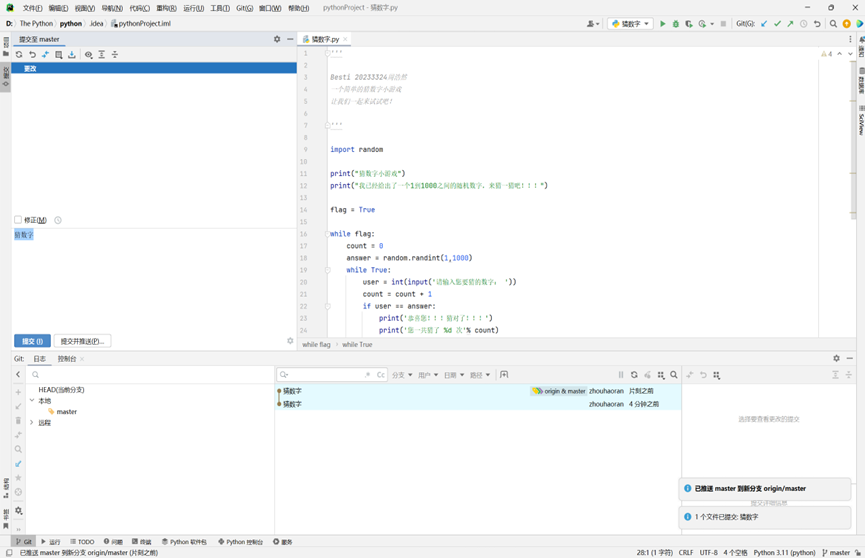The height and width of the screenshot is (558, 865).
Task: Toggle the 修正(M) amend checkbox
Action: (18, 220)
